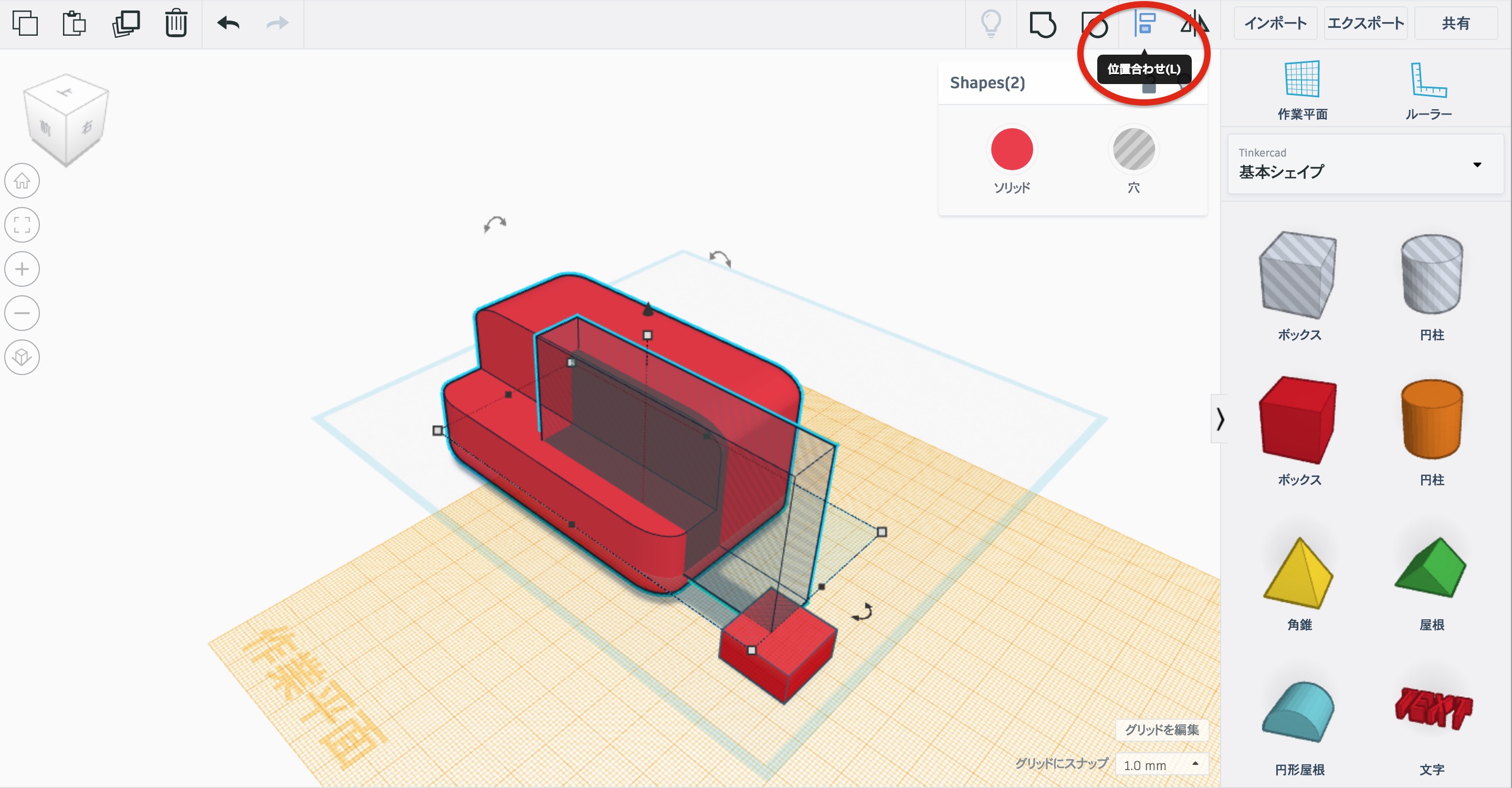Viewport: 1512px width, 788px height.
Task: Delete selected shapes with trash icon
Action: 176,24
